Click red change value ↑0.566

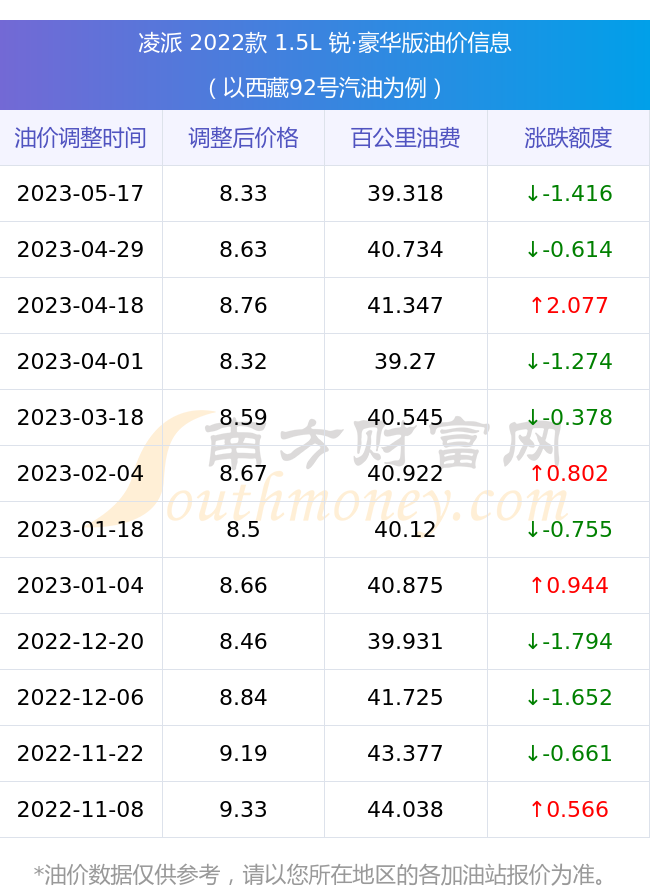569,810
